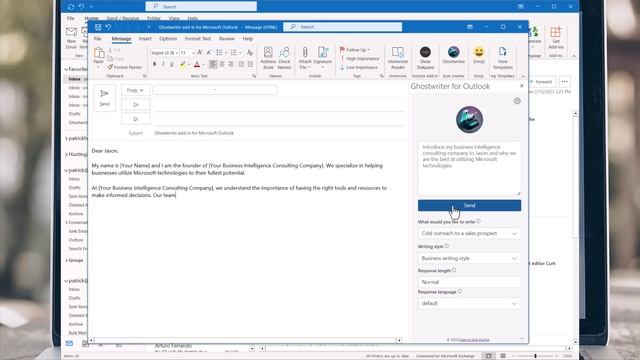The image size is (640, 360).
Task: Click the bullet list icon
Action: pyautogui.click(x=220, y=53)
